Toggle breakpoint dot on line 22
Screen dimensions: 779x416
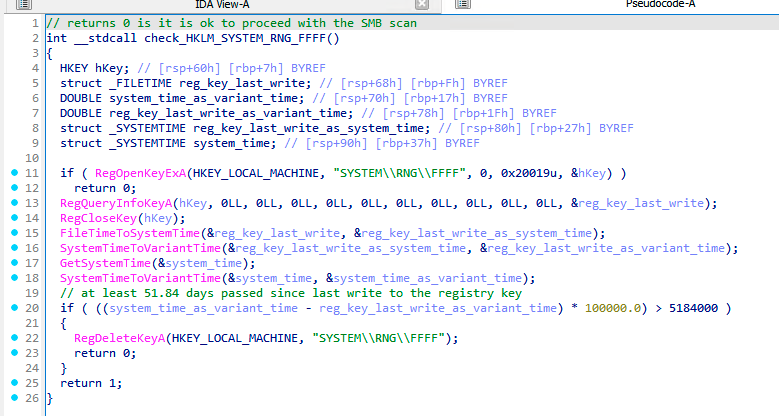tap(14, 337)
